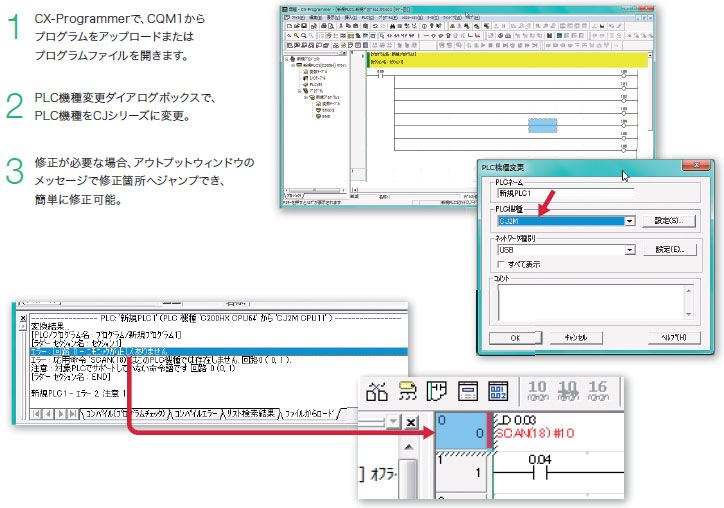Image resolution: width=724 pixels, height=508 pixels.
Task: Switch to the コンパイルエラー output tab
Action: (x=195, y=413)
